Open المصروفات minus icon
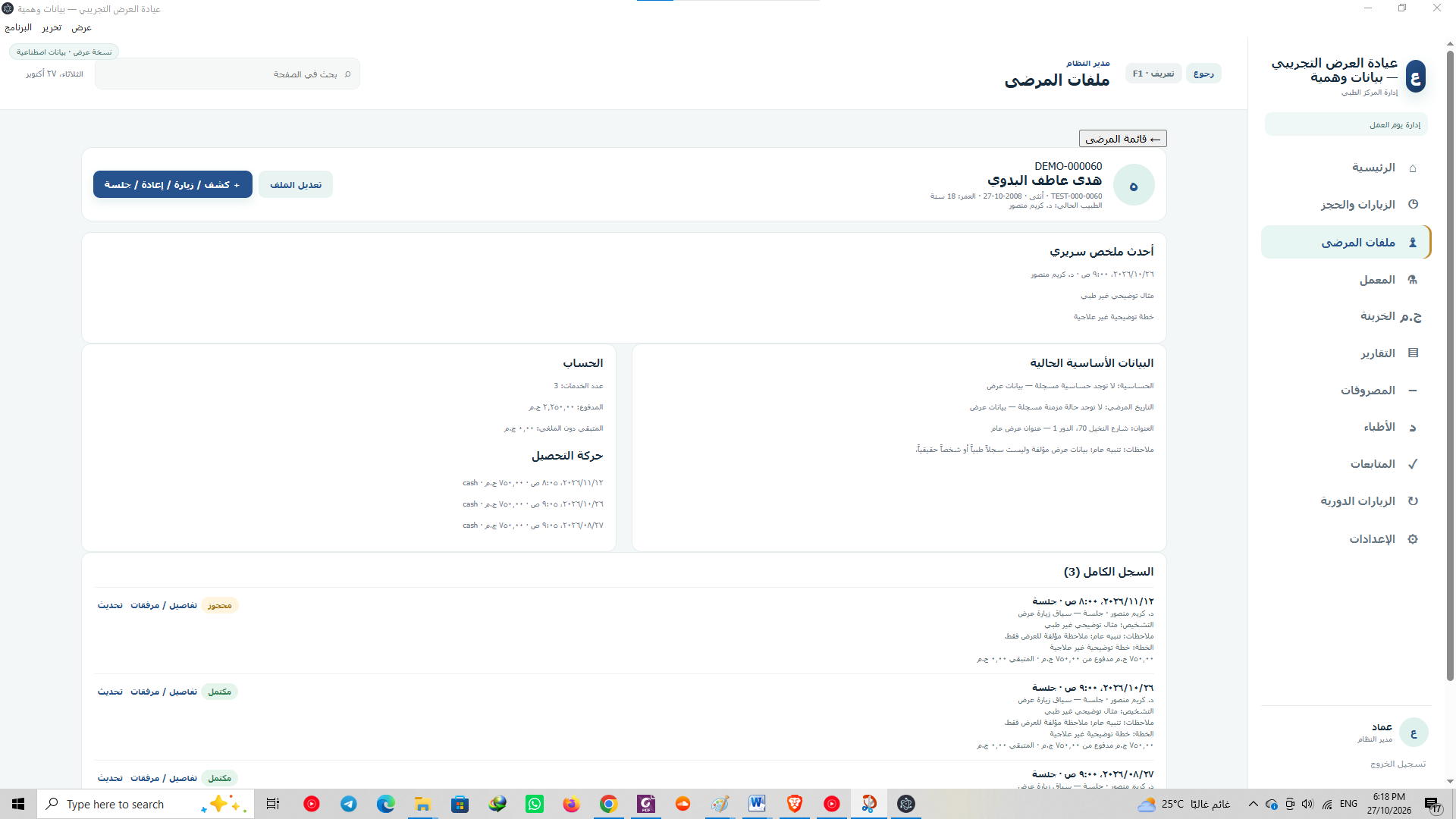The height and width of the screenshot is (819, 1456). (1413, 391)
